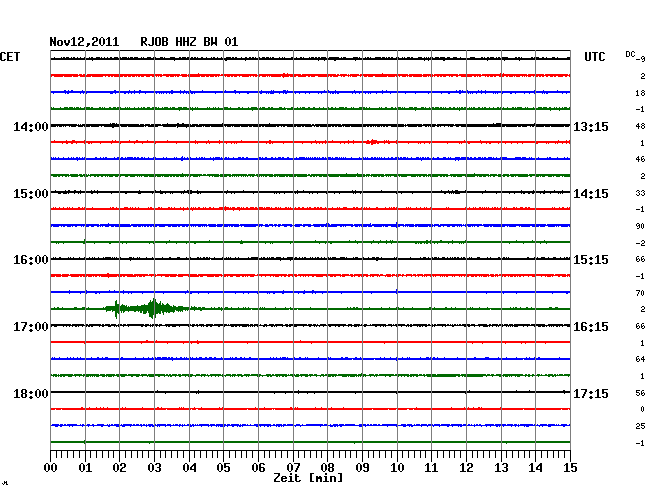Click DC value 18 in right column
Screen dimensions: 650x494
[640, 93]
